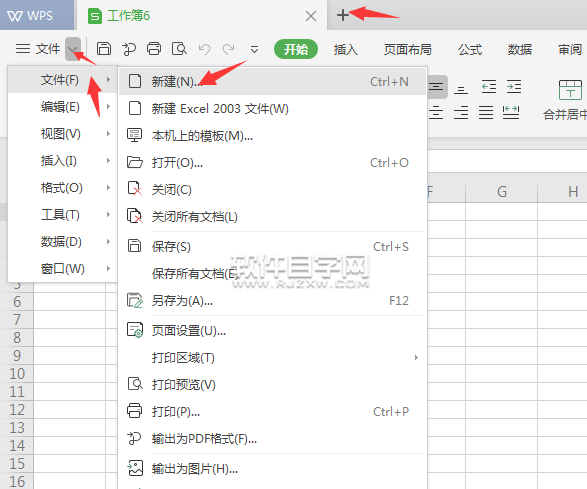Open the quick access toolbar customize dropdown
Screen dimensions: 587x489
click(x=254, y=49)
